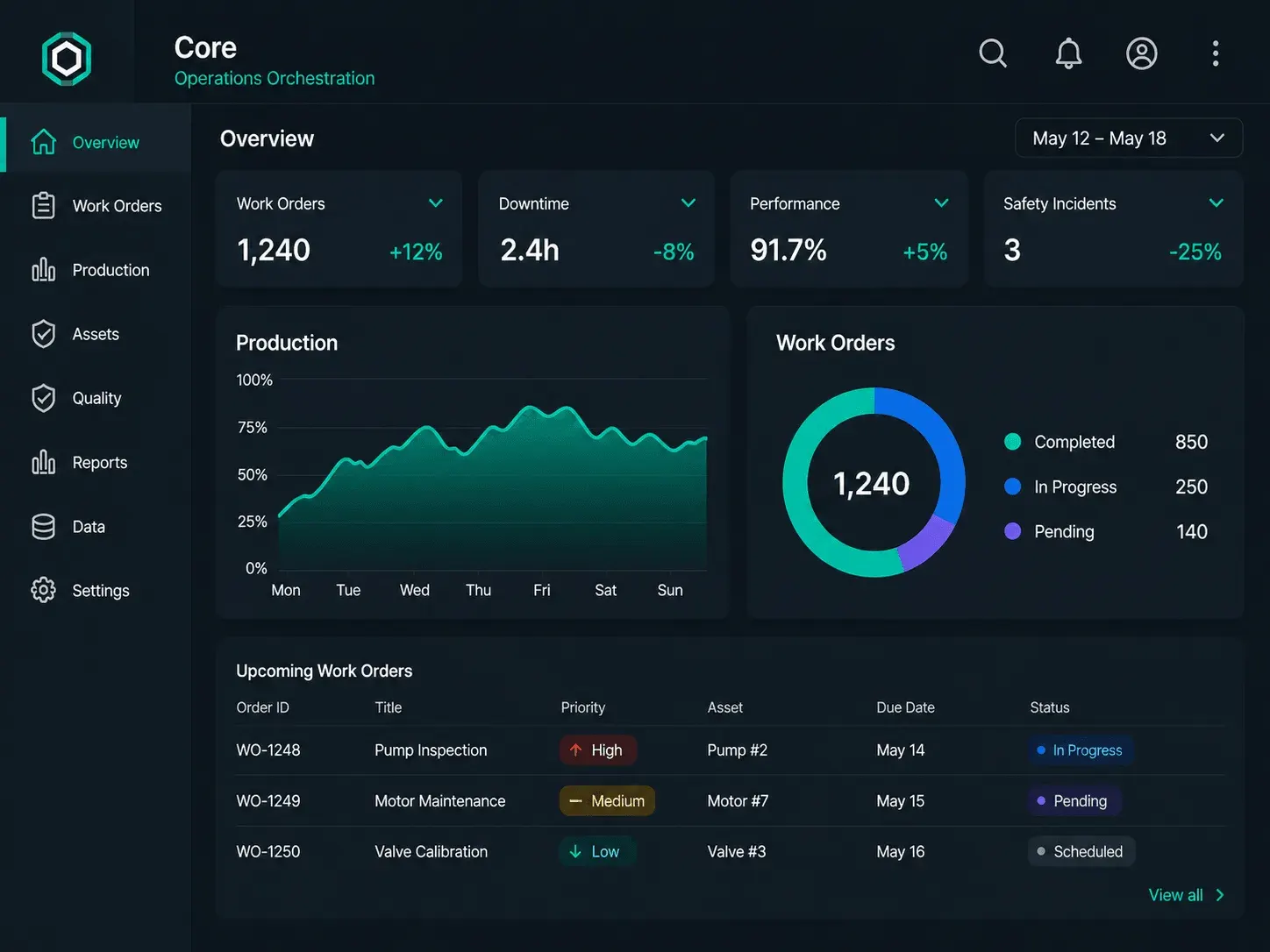Viewport: 1270px width, 952px height.
Task: Click the Settings gear icon
Action: point(44,590)
